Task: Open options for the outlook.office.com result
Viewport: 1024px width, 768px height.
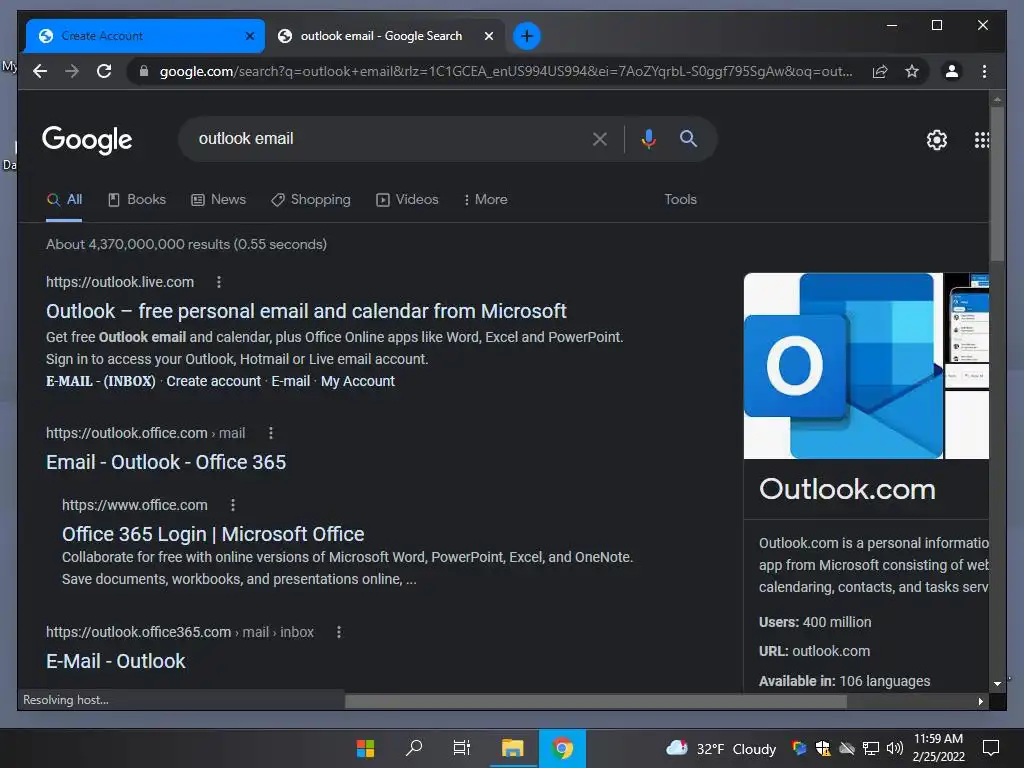Action: tap(271, 433)
